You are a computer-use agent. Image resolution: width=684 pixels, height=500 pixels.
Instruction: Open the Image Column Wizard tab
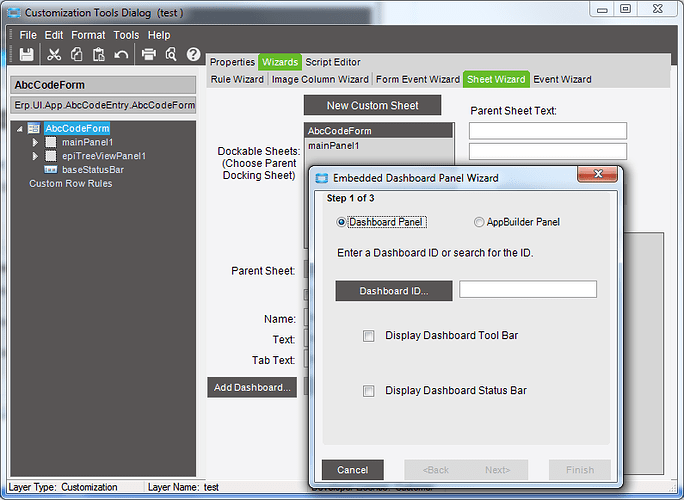[320, 79]
